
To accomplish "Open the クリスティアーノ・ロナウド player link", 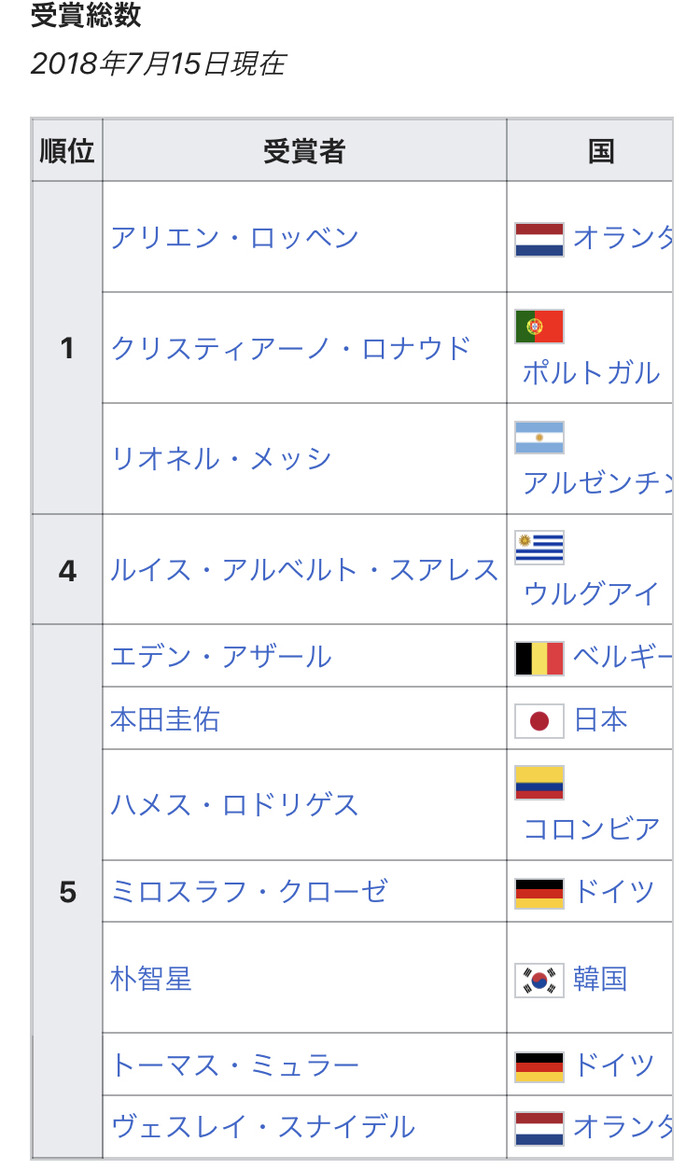I will click(291, 348).
